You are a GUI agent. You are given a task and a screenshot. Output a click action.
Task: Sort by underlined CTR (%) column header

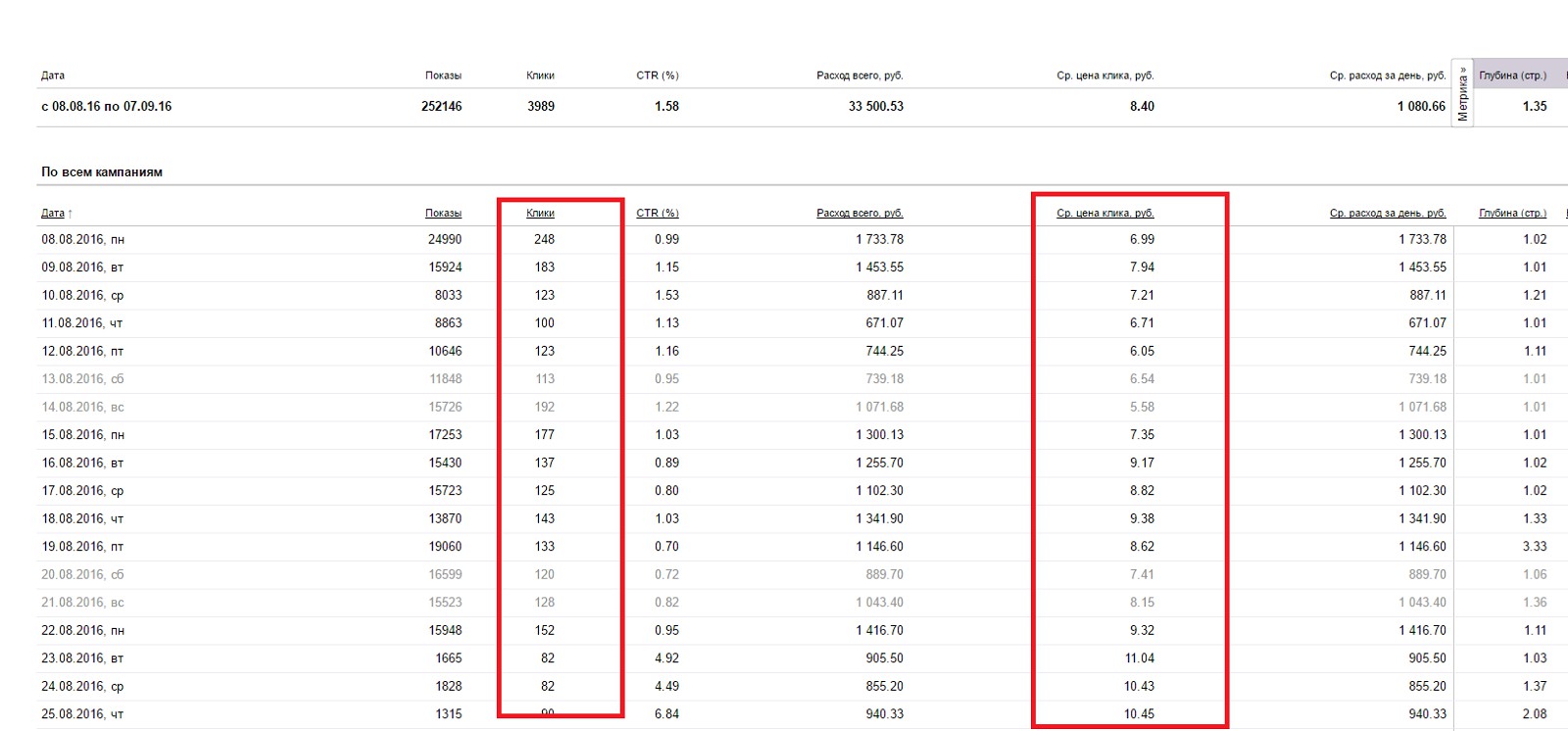(657, 213)
